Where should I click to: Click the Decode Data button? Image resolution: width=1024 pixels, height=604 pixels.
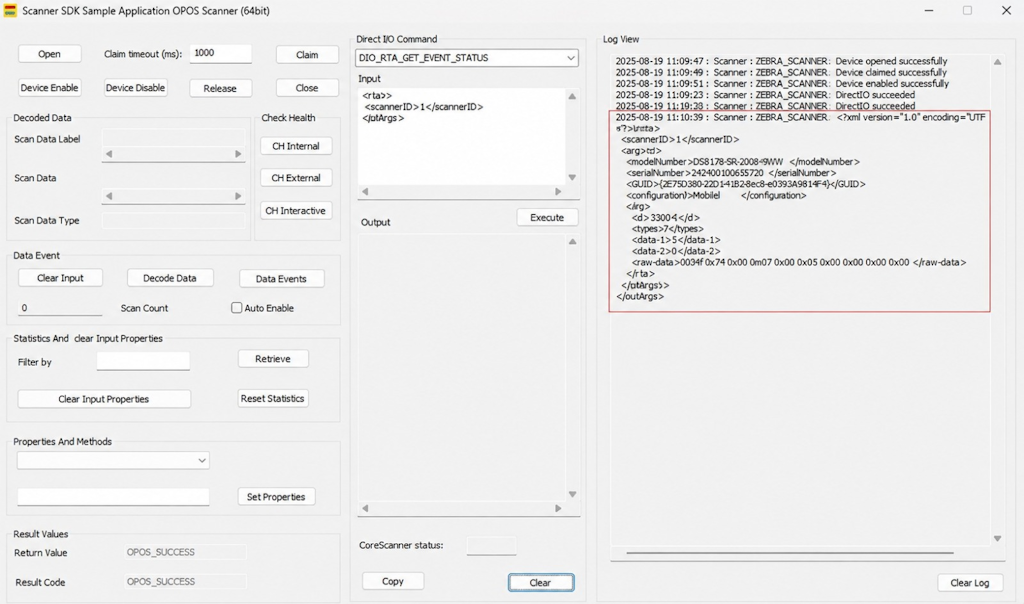click(170, 278)
